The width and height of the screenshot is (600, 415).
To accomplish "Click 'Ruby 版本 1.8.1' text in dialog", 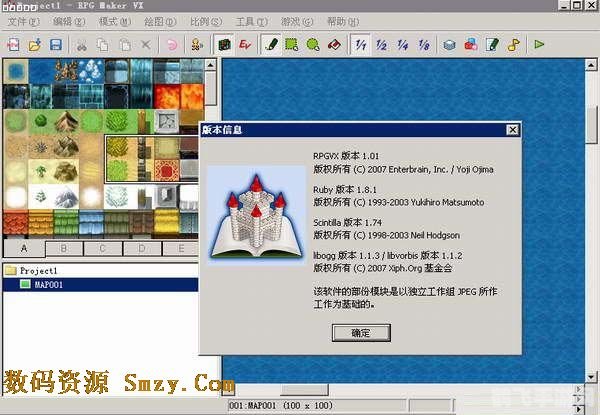I will pos(345,189).
